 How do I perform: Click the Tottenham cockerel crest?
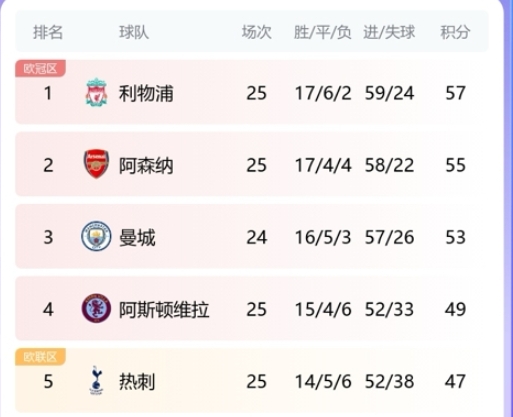(x=96, y=380)
